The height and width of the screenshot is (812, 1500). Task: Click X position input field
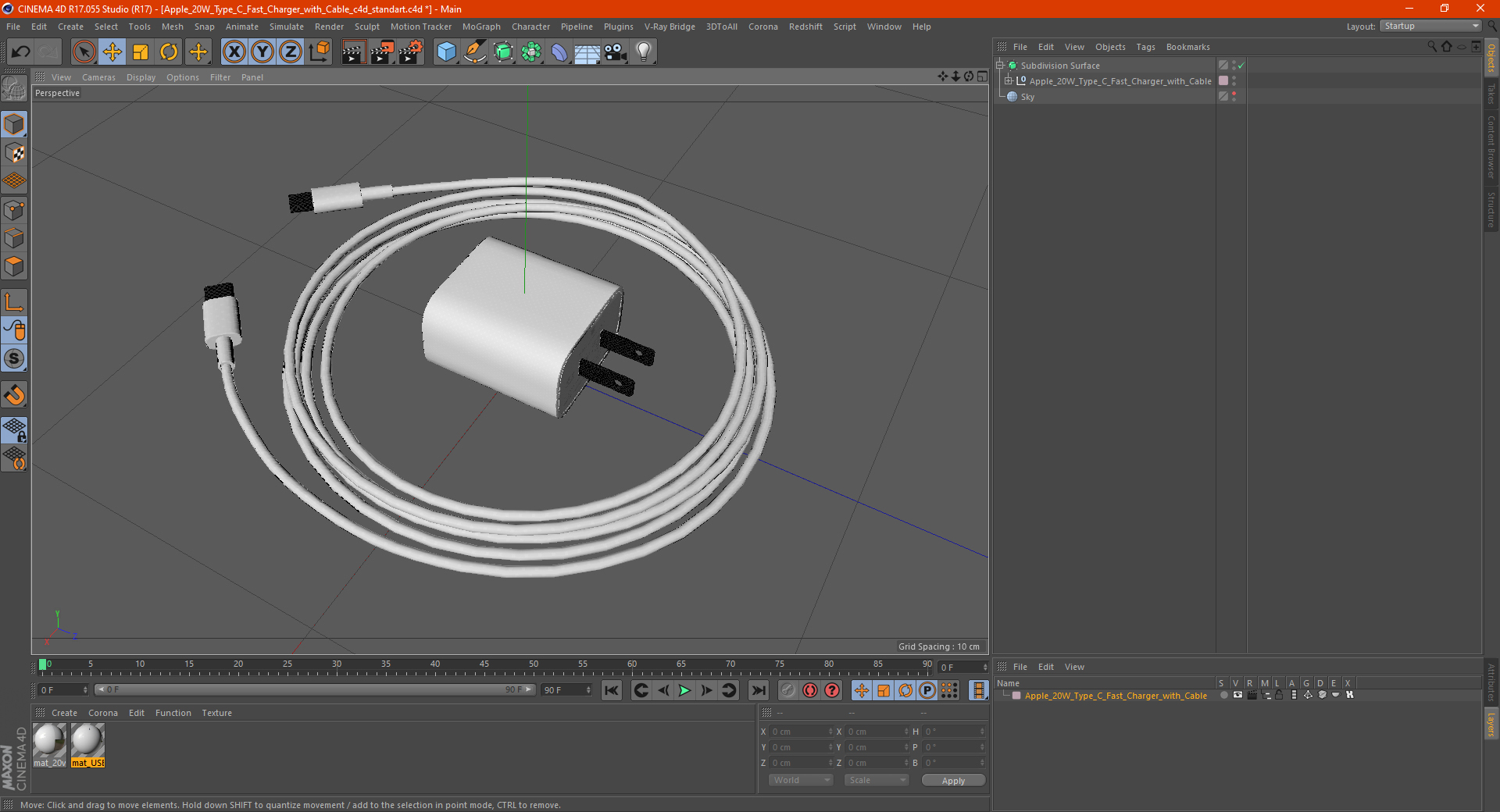point(802,732)
